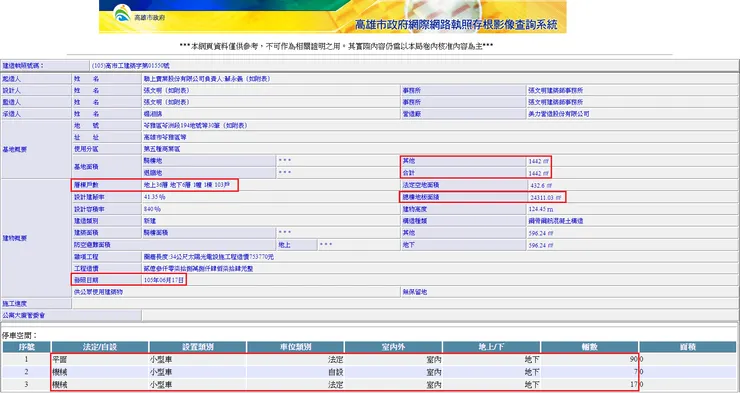Click the value 第五種商業區
This screenshot has width=740, height=393.
pos(161,149)
